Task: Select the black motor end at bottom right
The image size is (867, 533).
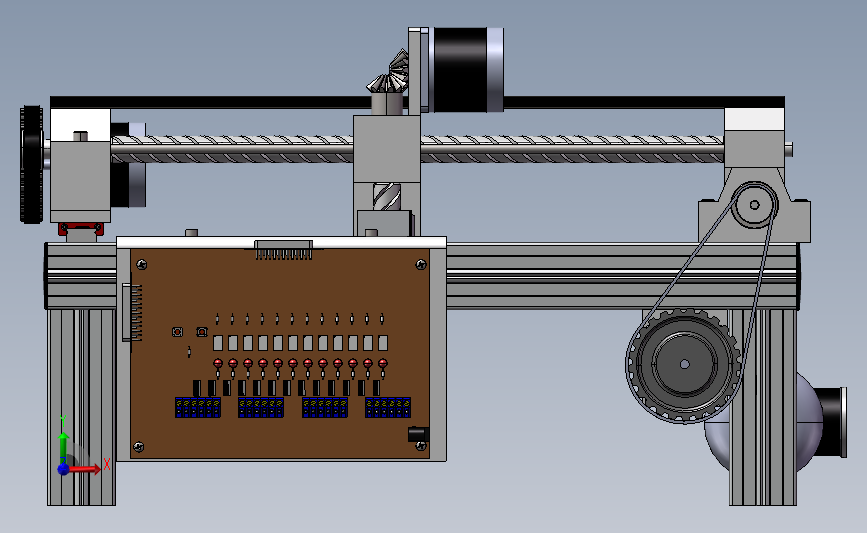Action: pyautogui.click(x=830, y=422)
